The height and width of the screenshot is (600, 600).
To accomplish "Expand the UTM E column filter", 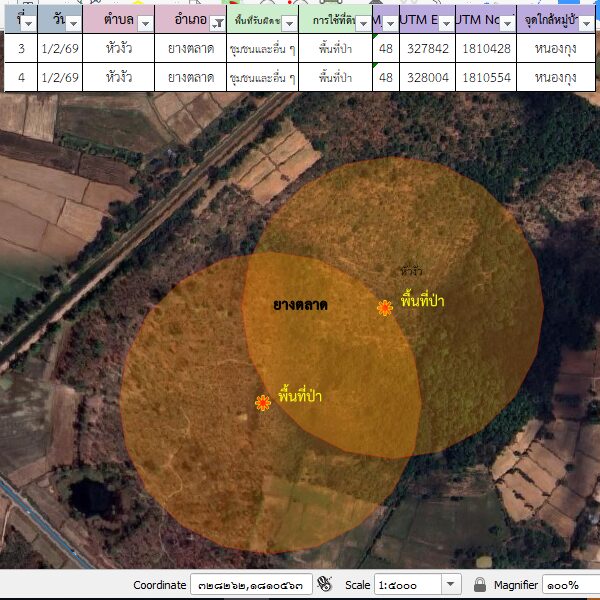I will tap(444, 22).
